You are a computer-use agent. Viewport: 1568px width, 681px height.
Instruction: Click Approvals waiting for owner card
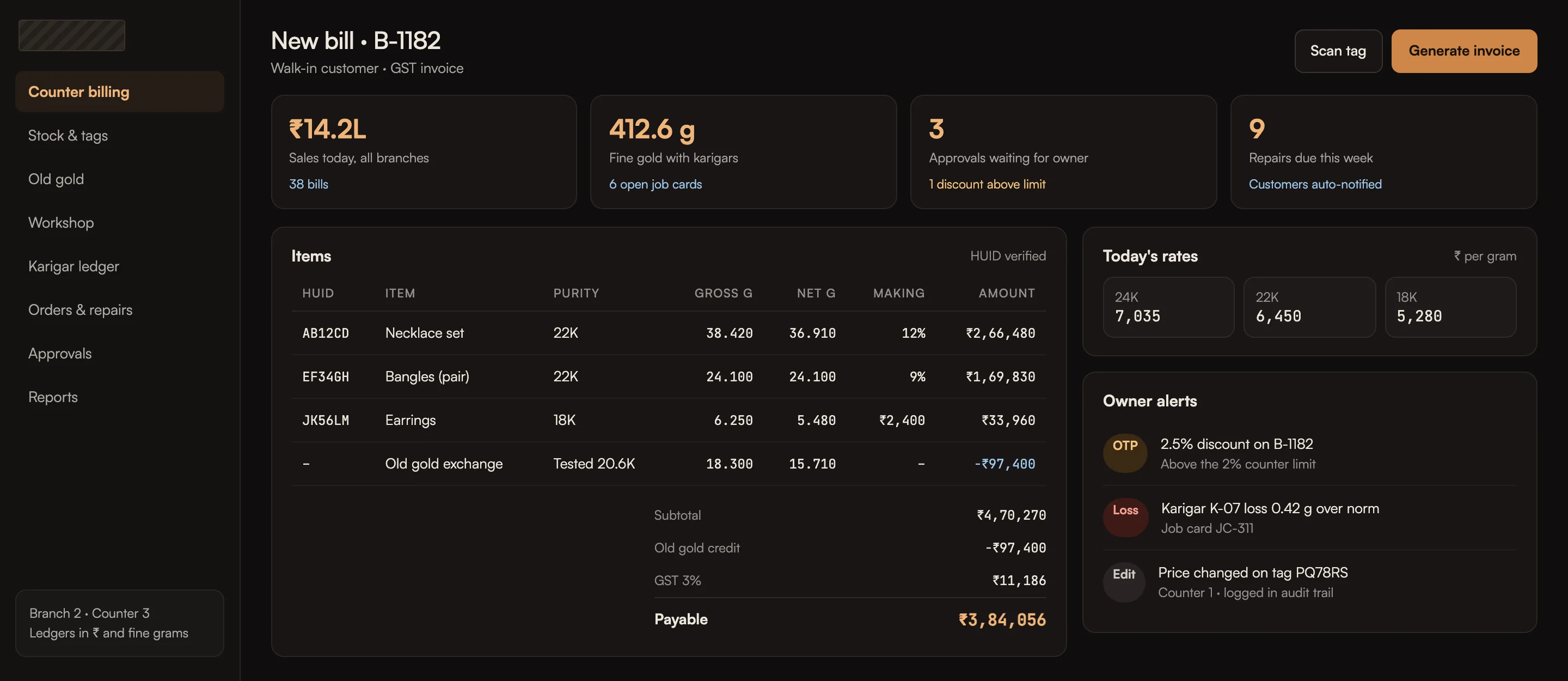(1063, 151)
